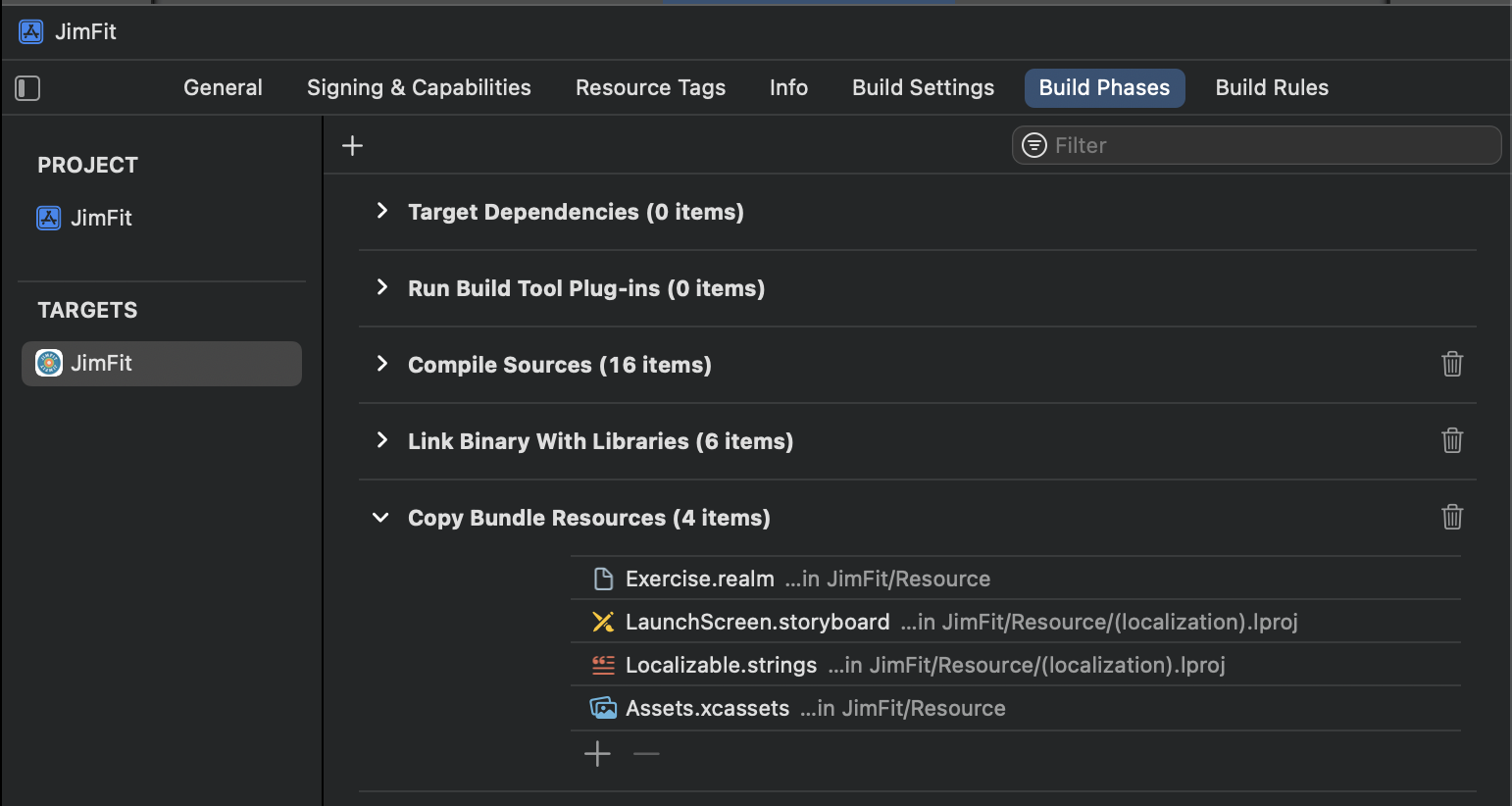The image size is (1512, 806).
Task: Delete the Compile Sources phase via trash icon
Action: tap(1452, 364)
